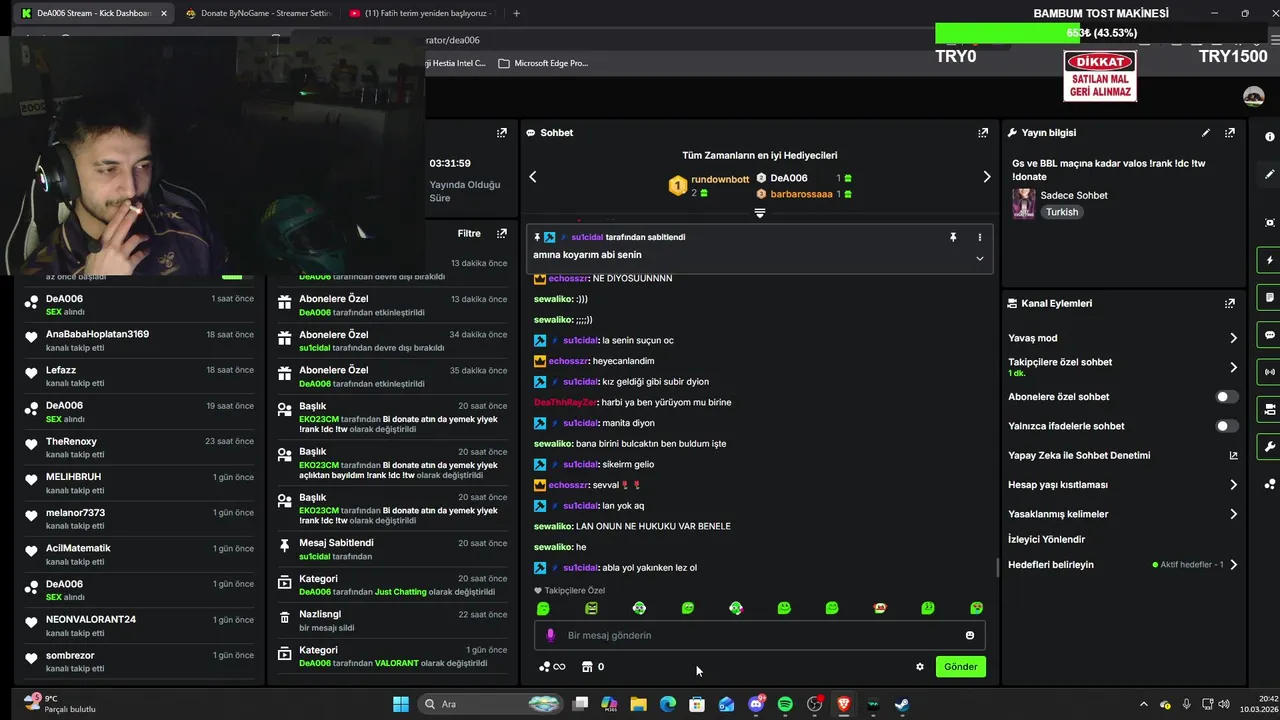Image resolution: width=1280 pixels, height=720 pixels.
Task: Expand Yavaş mod settings
Action: 1233,338
